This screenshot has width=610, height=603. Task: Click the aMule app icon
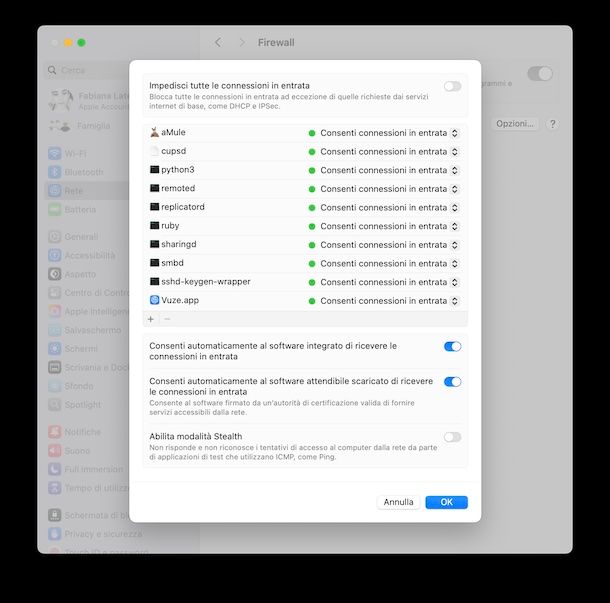154,132
